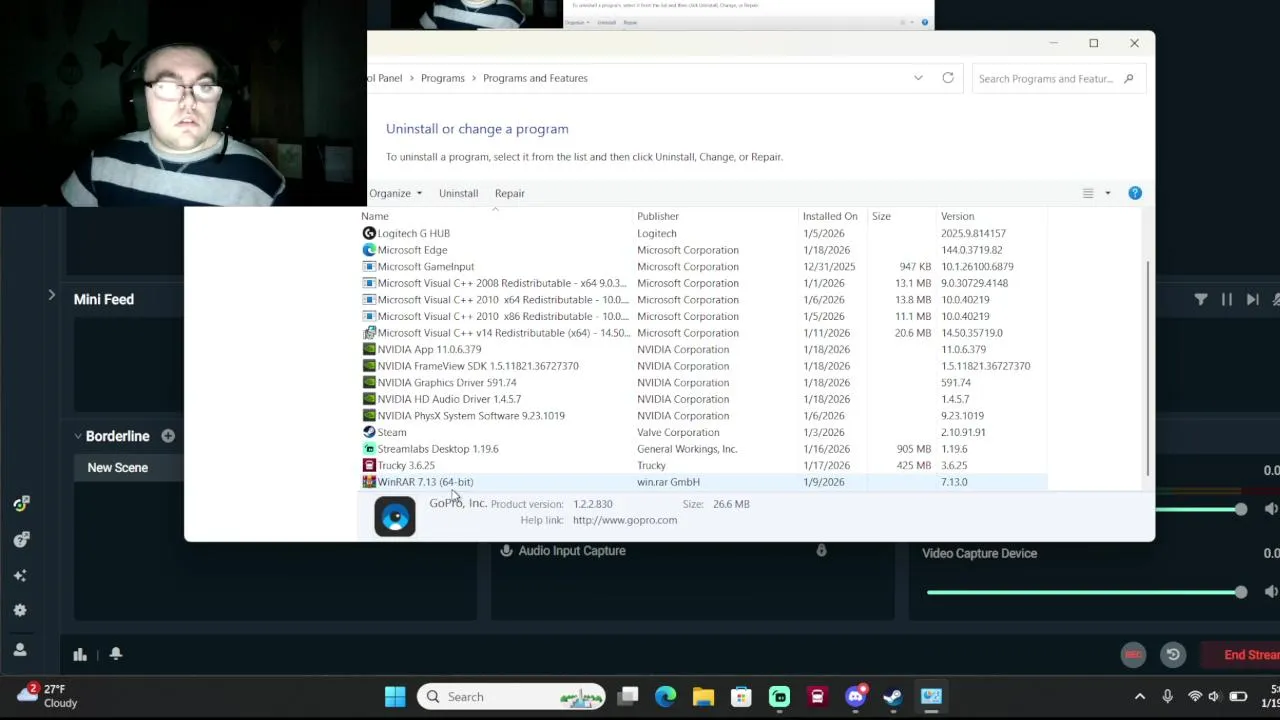Open Discord from the taskbar

pyautogui.click(x=855, y=697)
